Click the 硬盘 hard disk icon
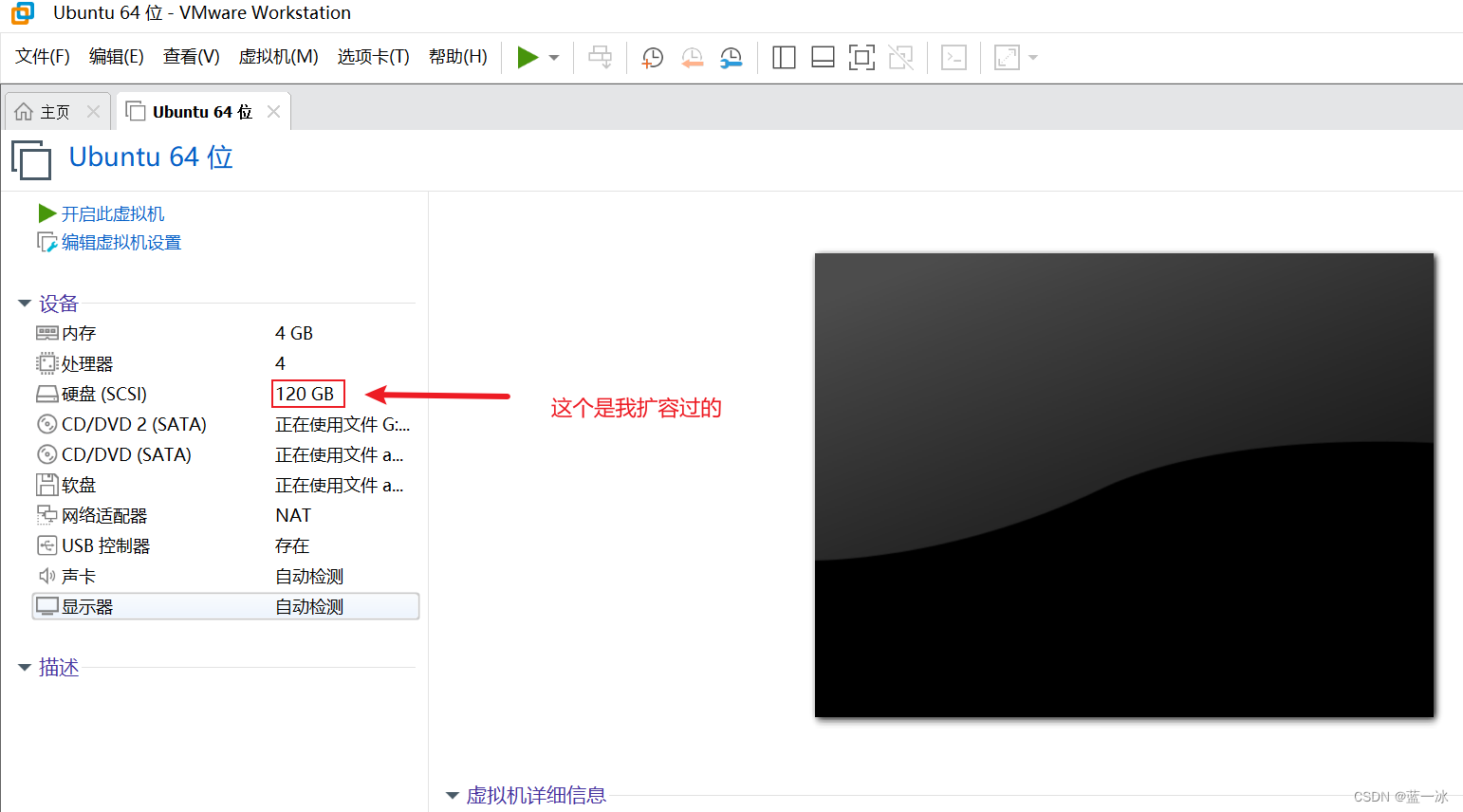Image resolution: width=1463 pixels, height=812 pixels. [x=47, y=394]
